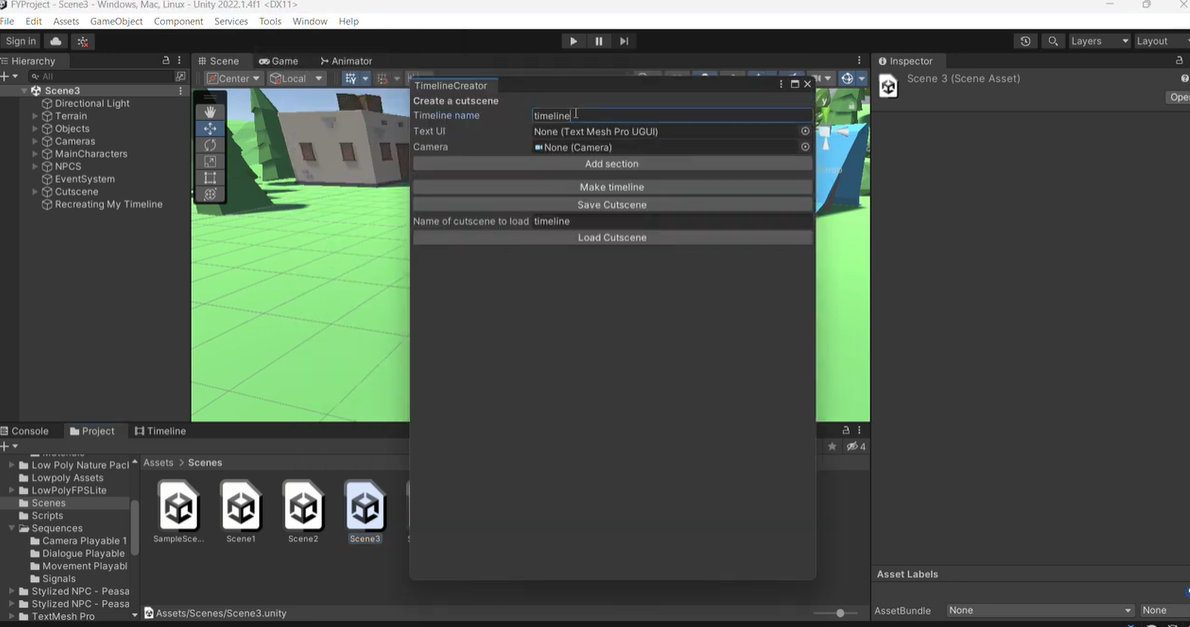Open the Hierarchy panel kebab menu

pyautogui.click(x=179, y=60)
